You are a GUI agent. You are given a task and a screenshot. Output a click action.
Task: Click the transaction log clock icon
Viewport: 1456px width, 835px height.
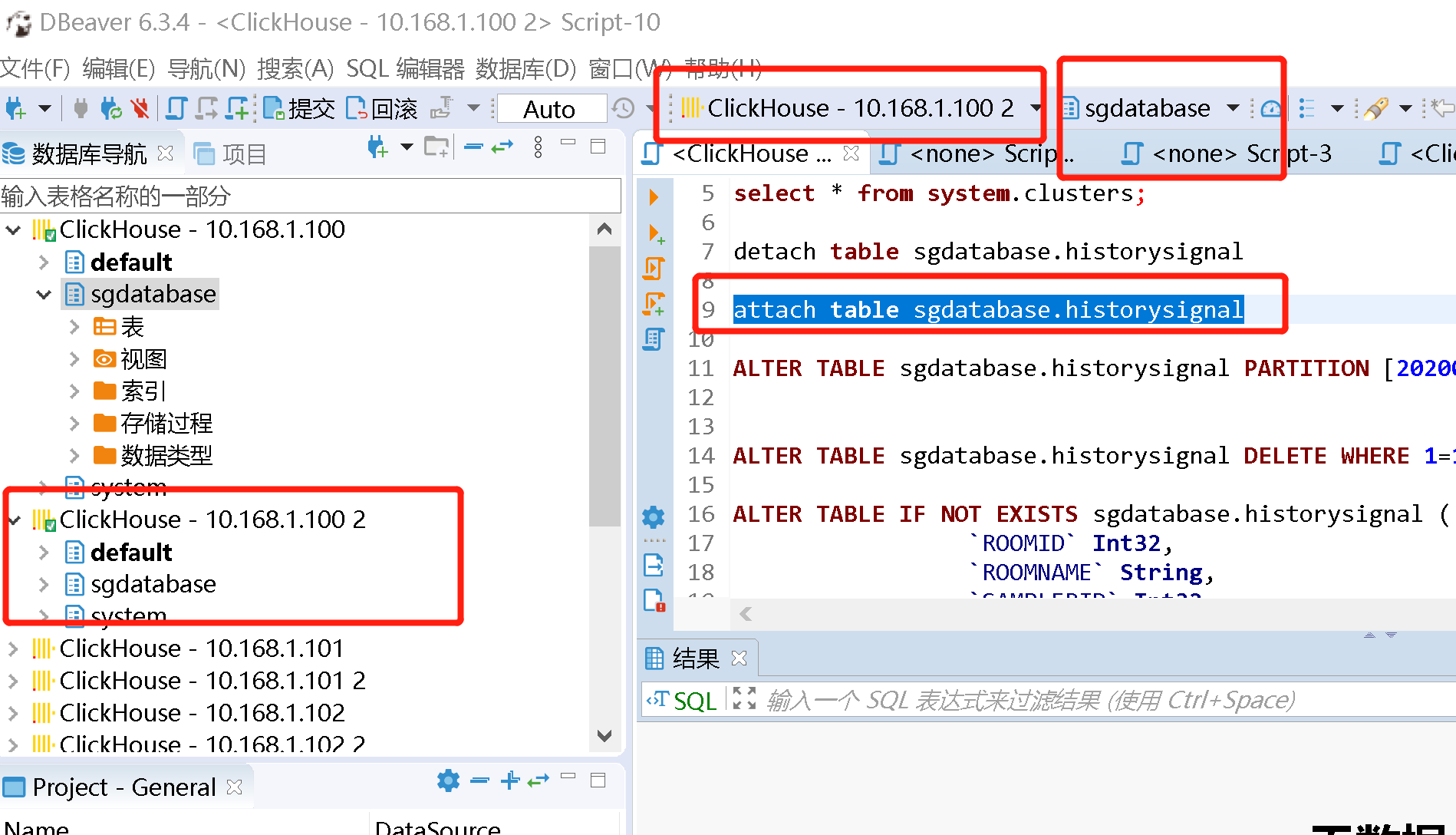(624, 108)
